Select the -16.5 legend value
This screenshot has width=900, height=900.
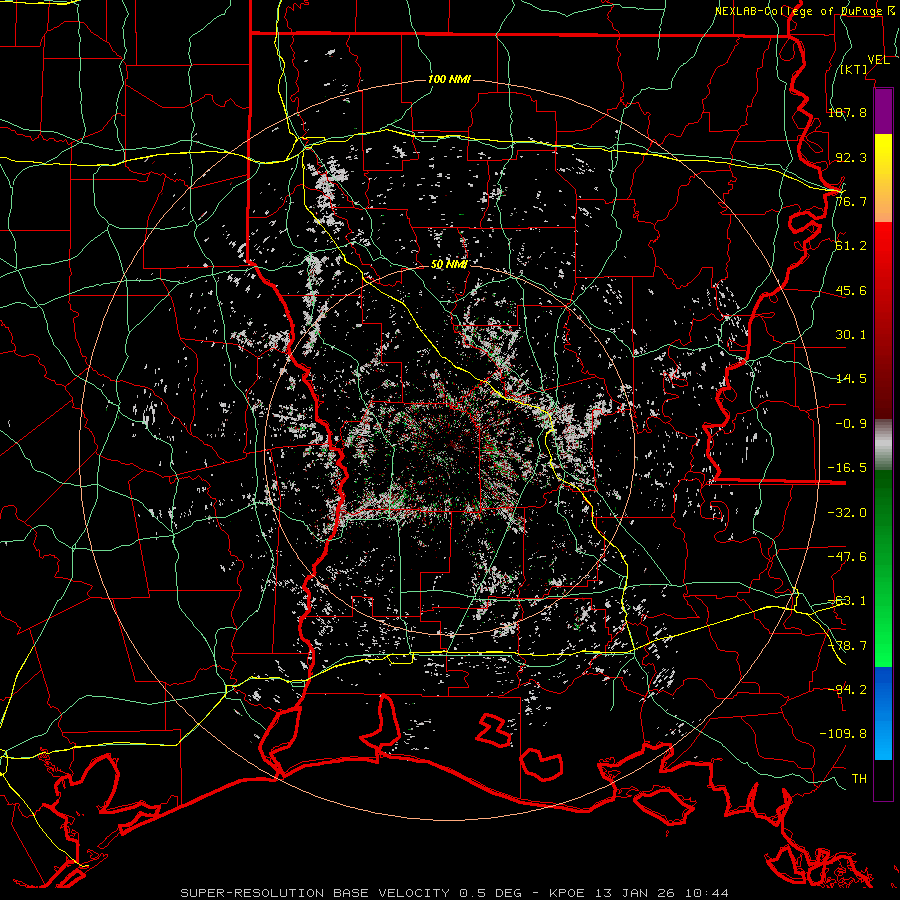pyautogui.click(x=847, y=468)
